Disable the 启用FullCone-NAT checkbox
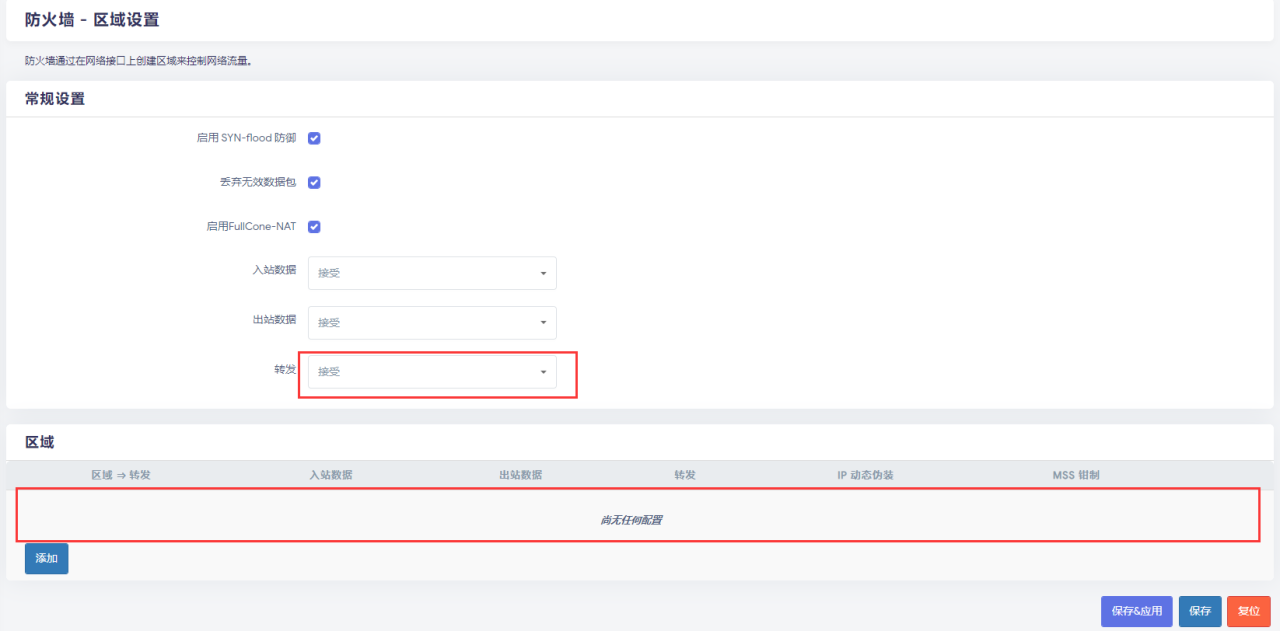Image resolution: width=1280 pixels, height=631 pixels. pyautogui.click(x=314, y=226)
